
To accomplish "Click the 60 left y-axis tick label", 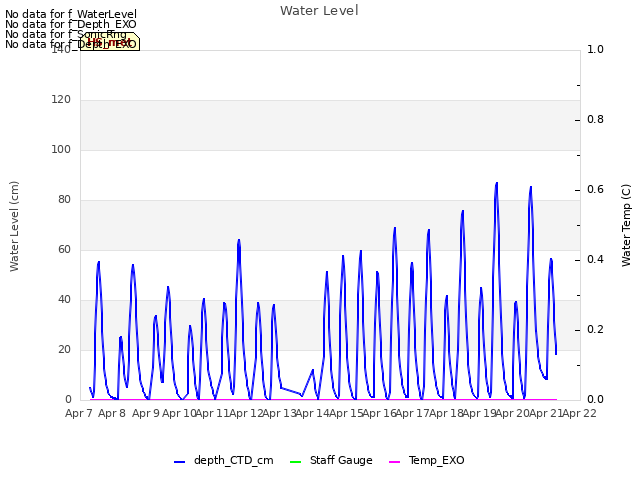I will click(64, 249).
